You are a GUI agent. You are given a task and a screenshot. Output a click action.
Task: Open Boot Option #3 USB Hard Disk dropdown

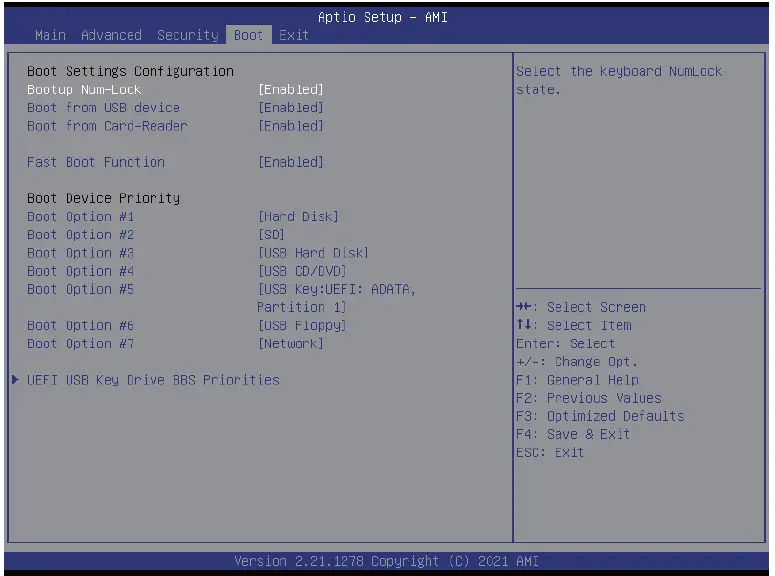[x=313, y=253]
